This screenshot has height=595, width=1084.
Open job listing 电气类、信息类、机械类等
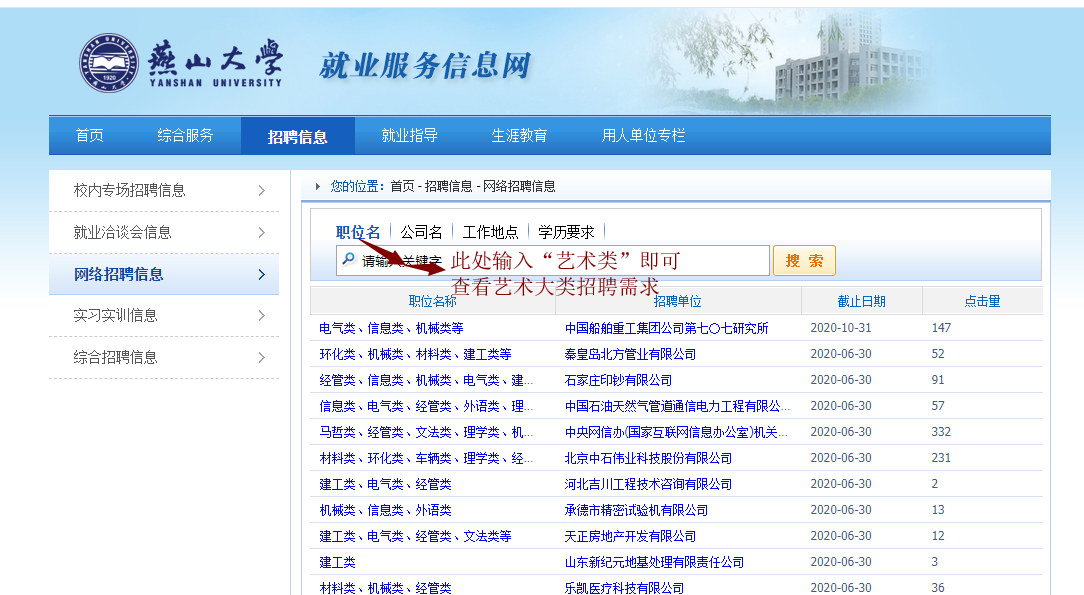391,328
